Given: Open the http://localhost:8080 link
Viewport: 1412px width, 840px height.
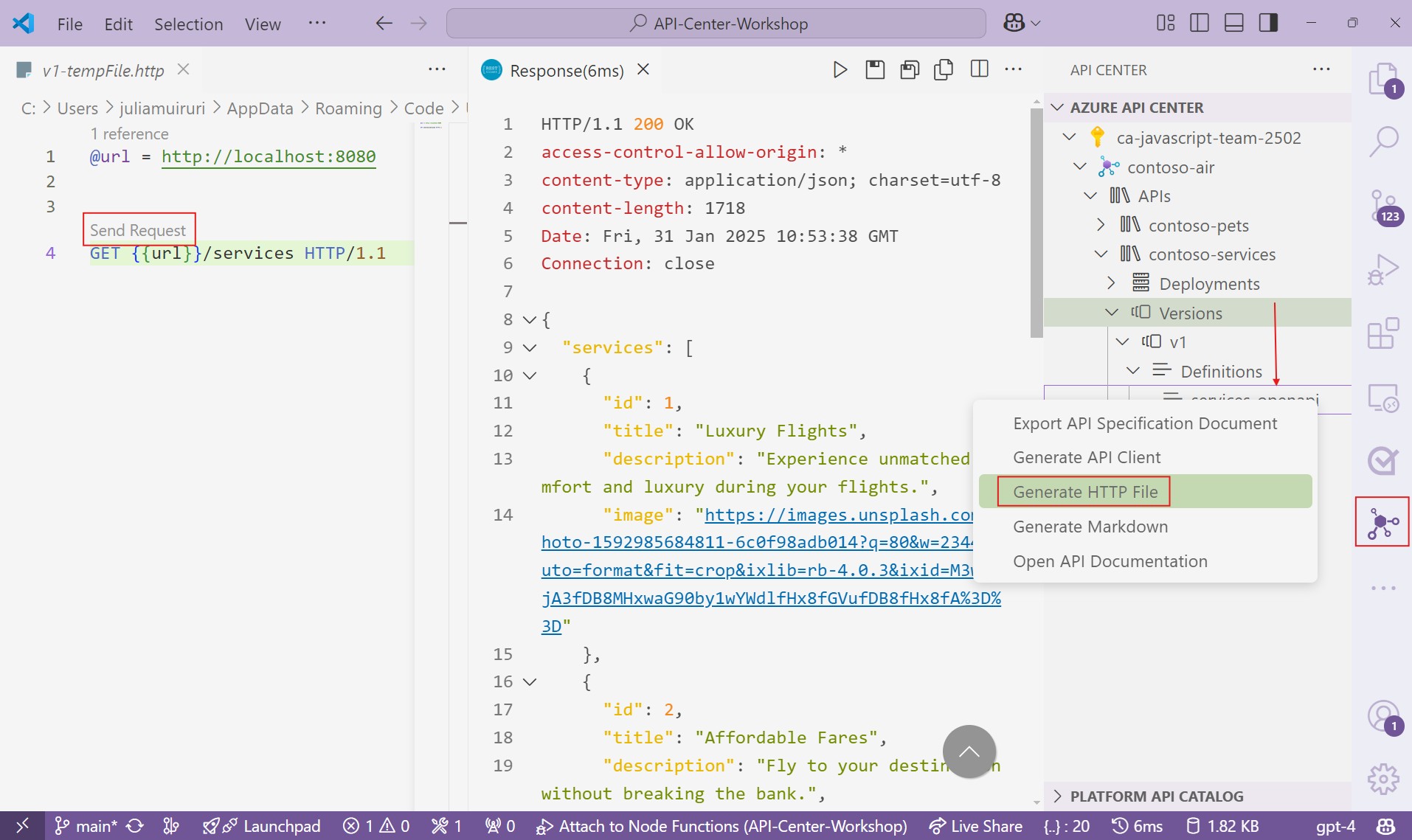Looking at the screenshot, I should 269,156.
